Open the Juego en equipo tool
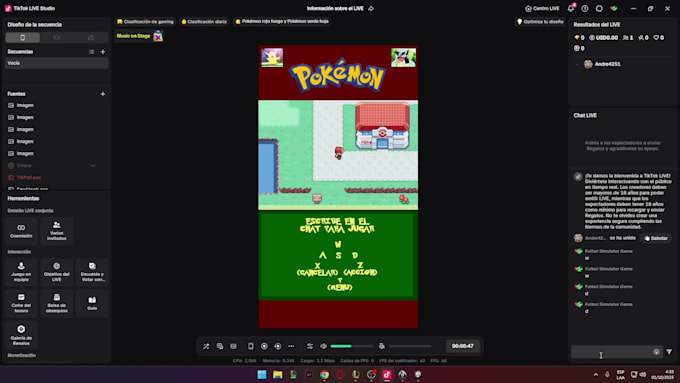This screenshot has width=680, height=383. (x=21, y=272)
